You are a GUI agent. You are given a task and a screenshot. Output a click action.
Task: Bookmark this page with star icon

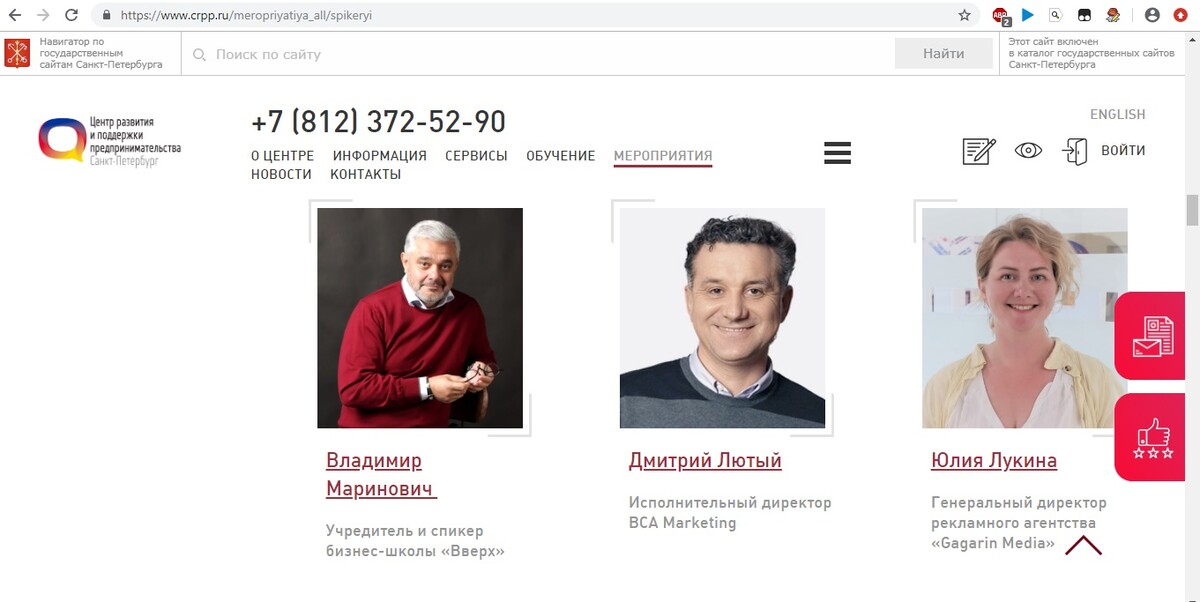coord(964,15)
